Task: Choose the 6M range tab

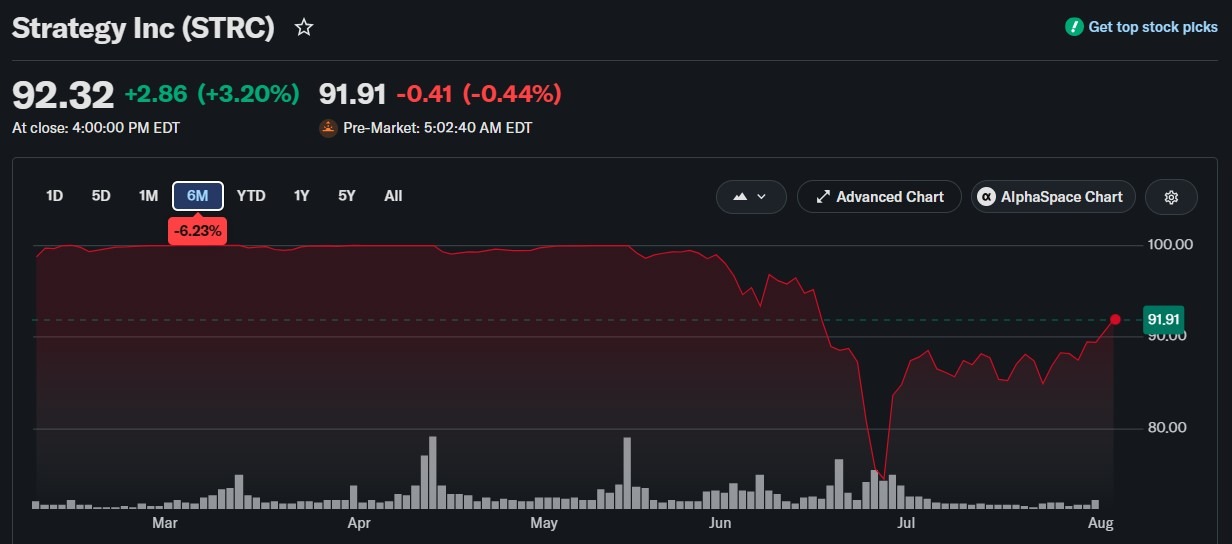Action: click(198, 196)
